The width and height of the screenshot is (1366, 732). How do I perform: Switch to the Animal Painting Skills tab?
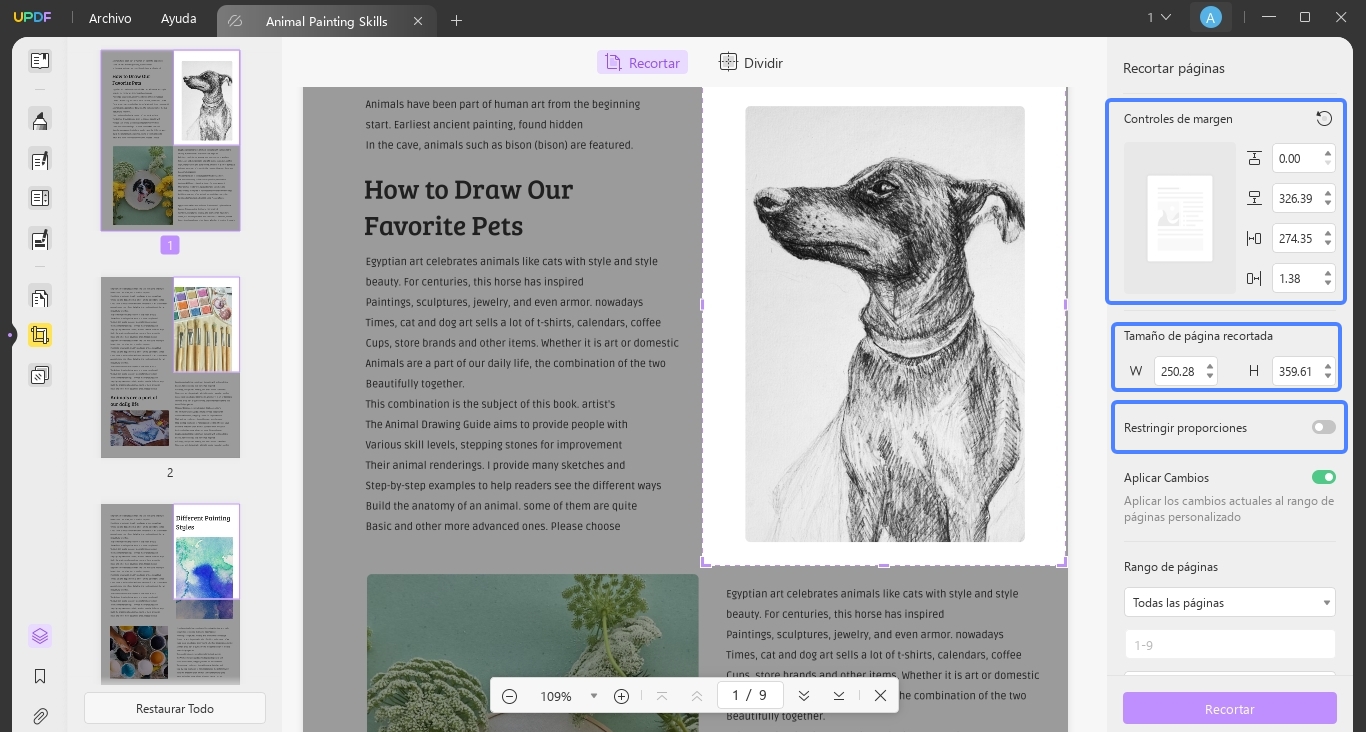tap(327, 21)
